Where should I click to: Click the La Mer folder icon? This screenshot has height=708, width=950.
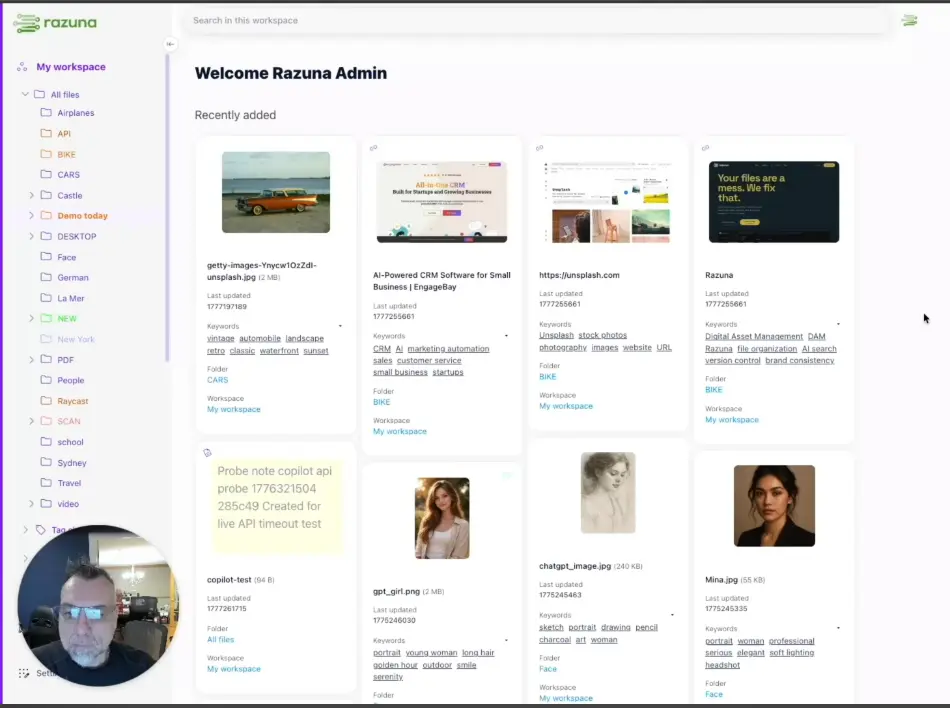[46, 297]
